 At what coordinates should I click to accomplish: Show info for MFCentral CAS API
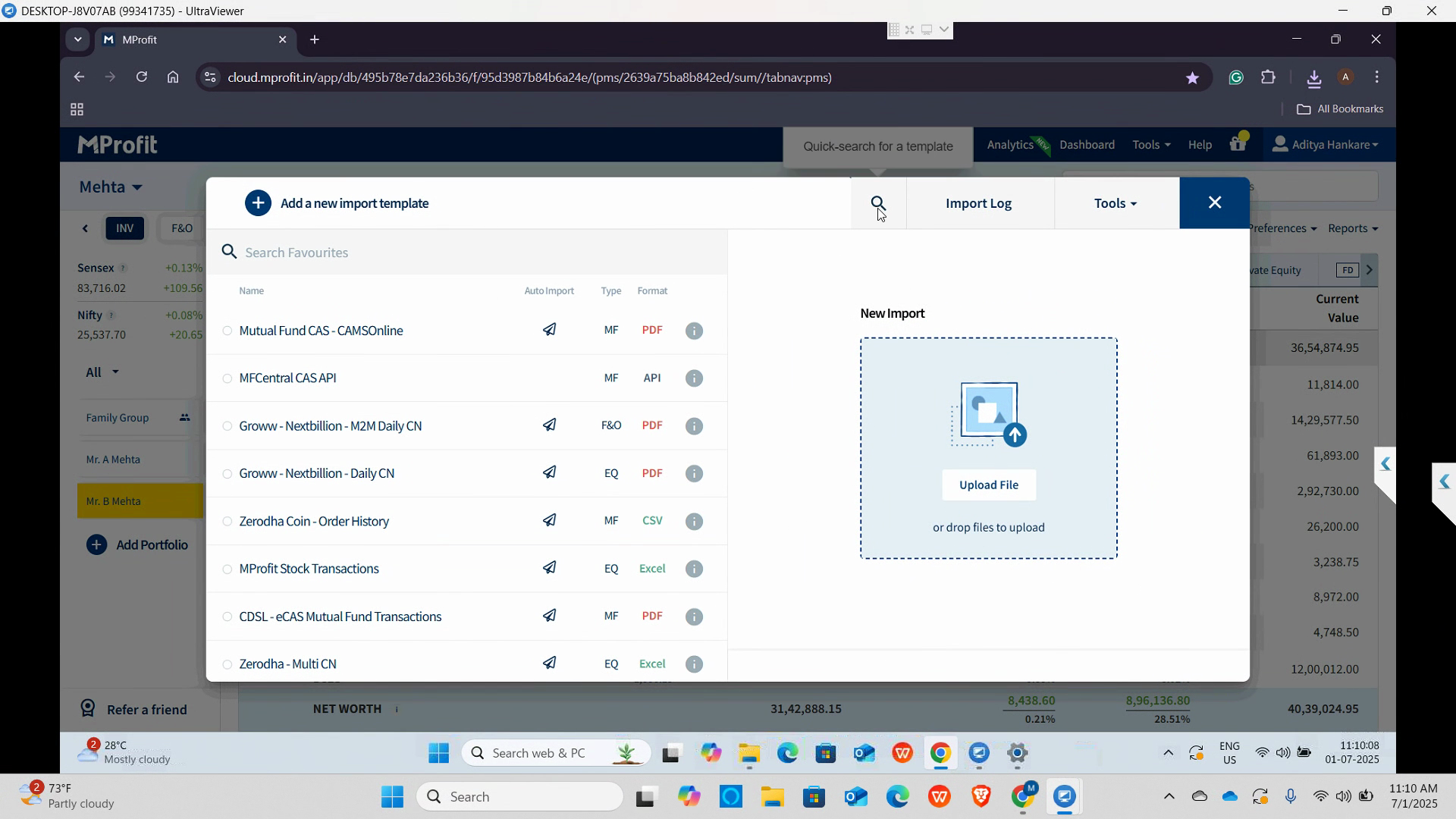[x=694, y=378]
